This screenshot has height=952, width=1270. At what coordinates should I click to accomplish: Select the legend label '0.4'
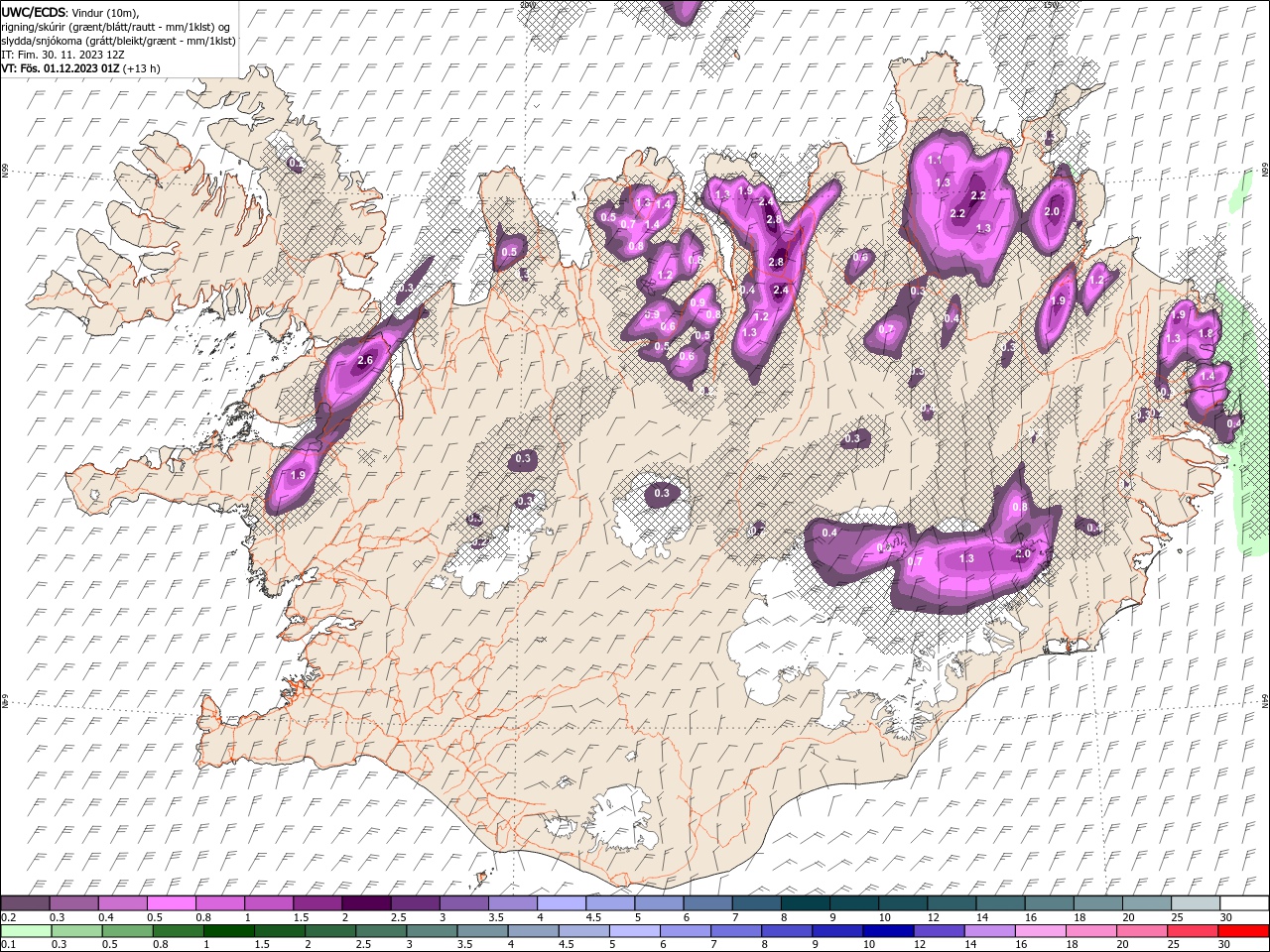105,917
